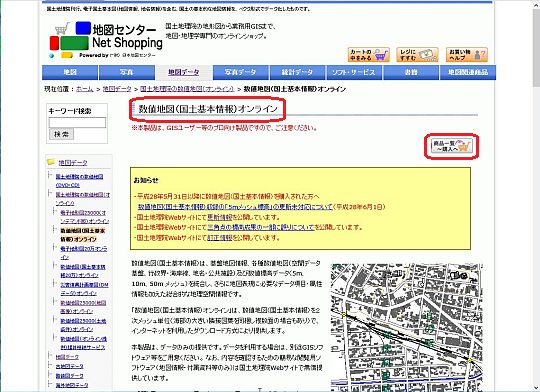This screenshot has height=392, width=540.
Task: Select the 地図データ navigation tab
Action: (x=184, y=72)
